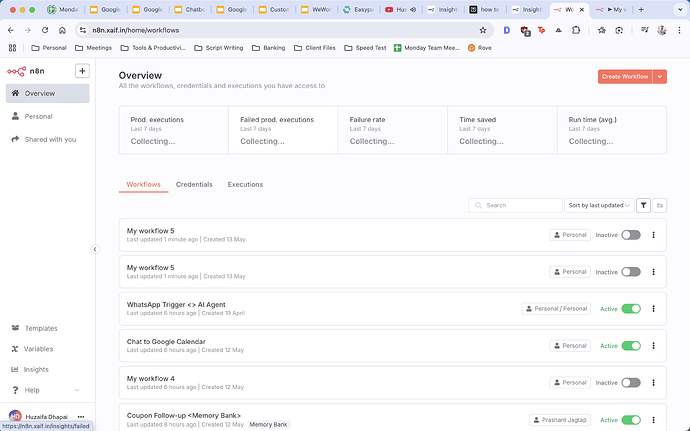Open a new browser tab

[x=641, y=9]
